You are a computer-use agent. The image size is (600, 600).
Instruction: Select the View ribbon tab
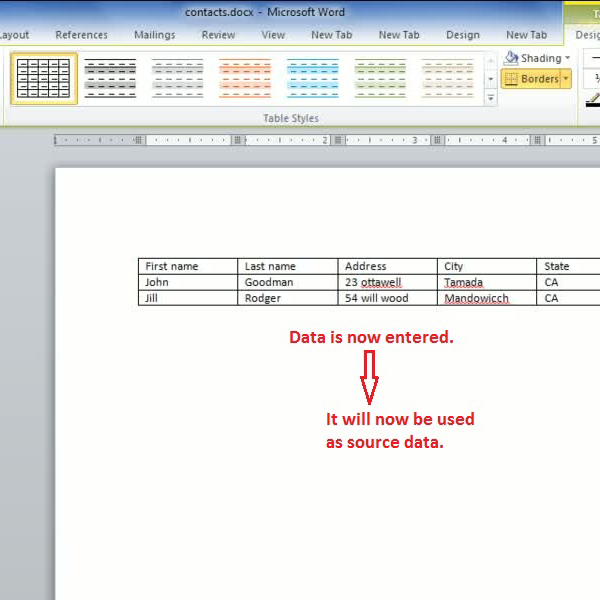click(x=273, y=35)
